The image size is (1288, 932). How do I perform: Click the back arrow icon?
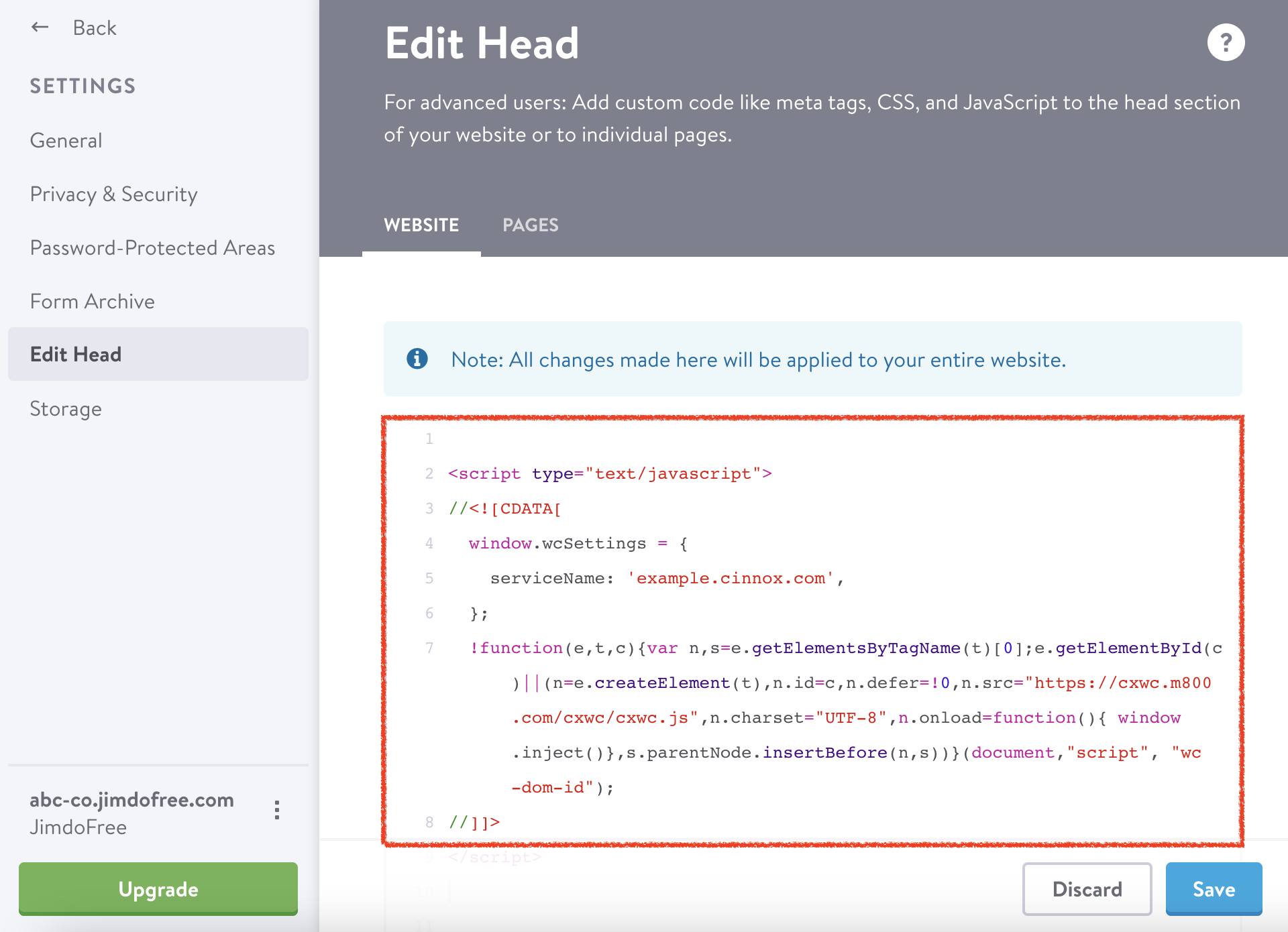click(40, 27)
